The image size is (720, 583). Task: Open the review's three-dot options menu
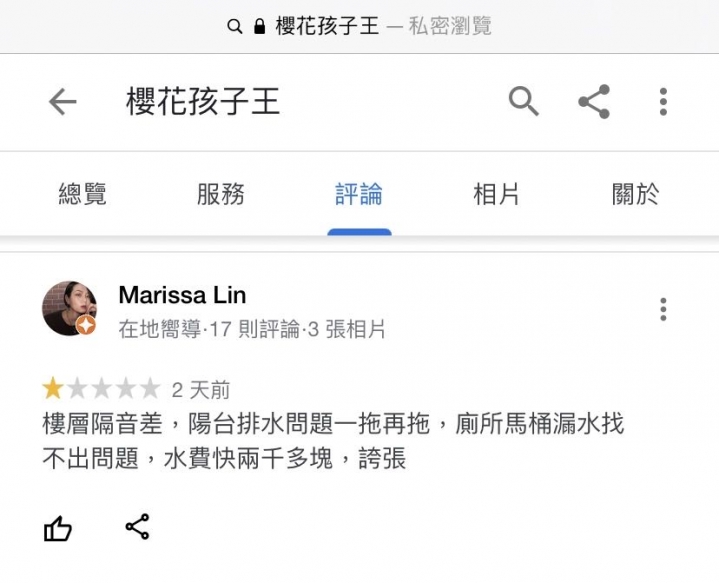663,309
